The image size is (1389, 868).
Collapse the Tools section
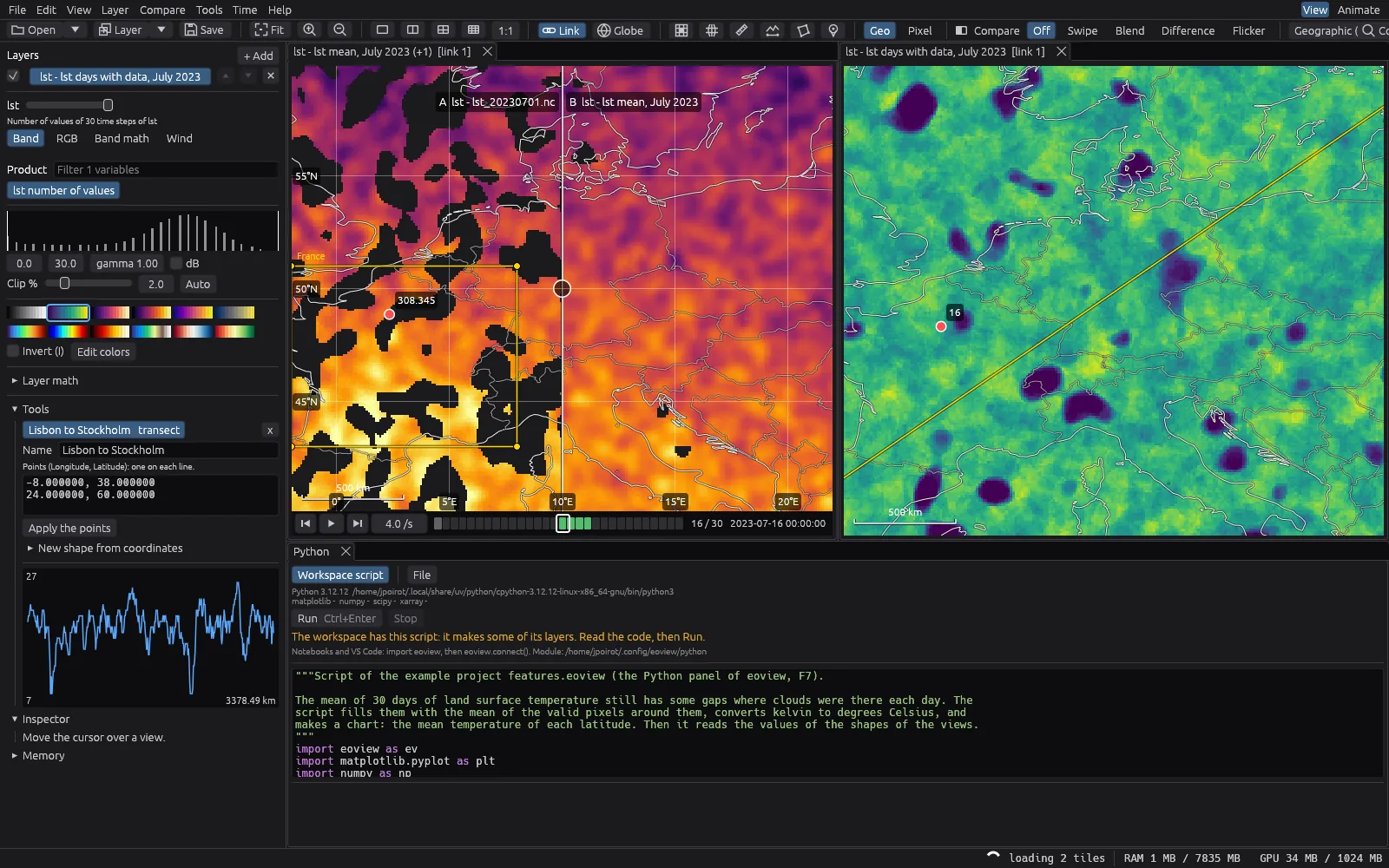(x=30, y=409)
